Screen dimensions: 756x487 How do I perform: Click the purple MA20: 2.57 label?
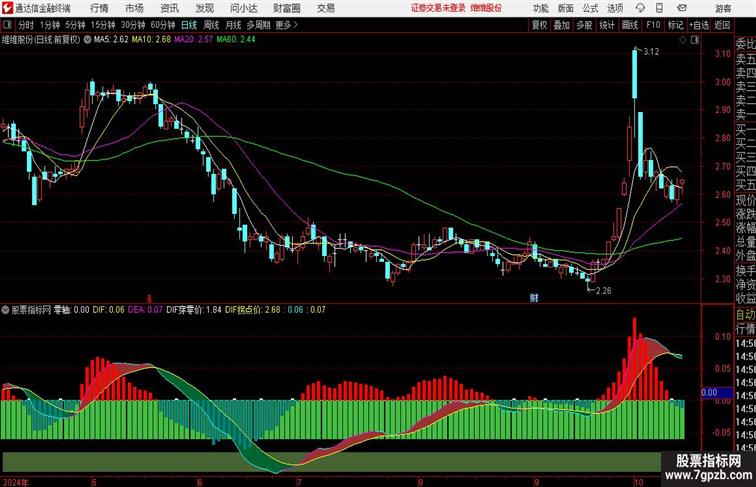(x=193, y=40)
